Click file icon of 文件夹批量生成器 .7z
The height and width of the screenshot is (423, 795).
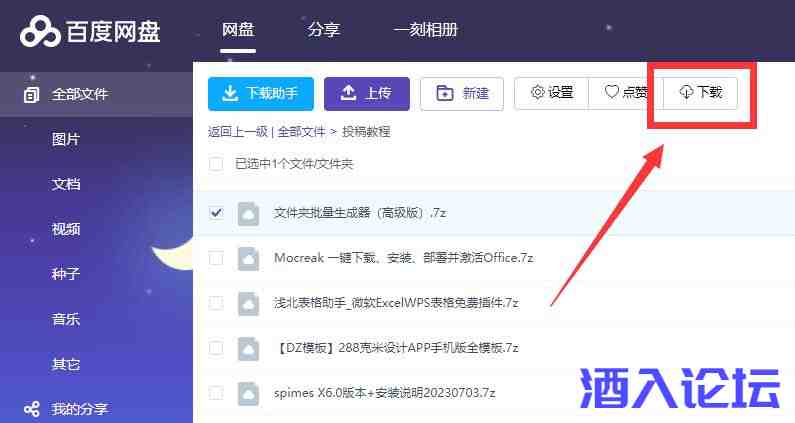(248, 213)
